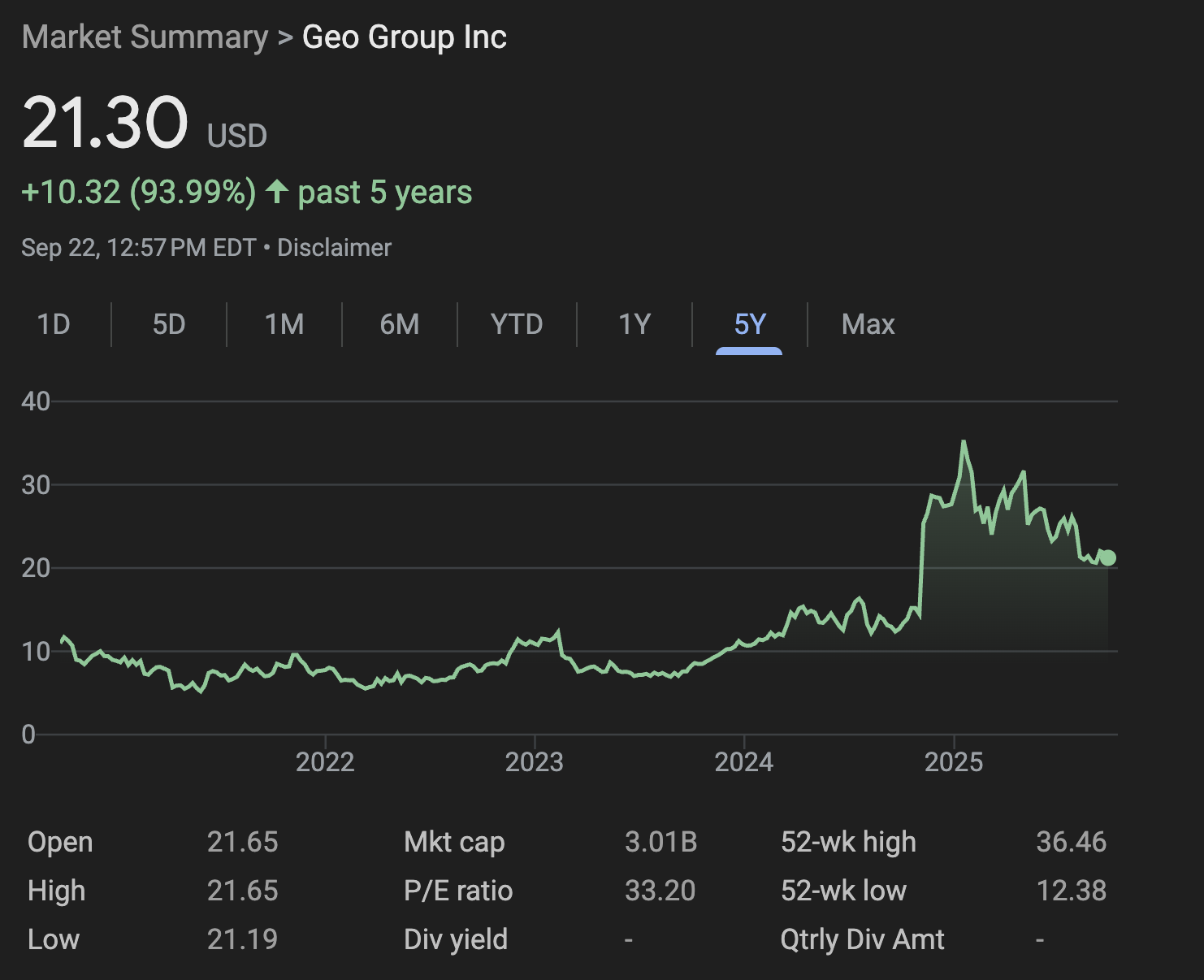This screenshot has width=1204, height=980.
Task: Click the P/E ratio label
Action: click(458, 891)
